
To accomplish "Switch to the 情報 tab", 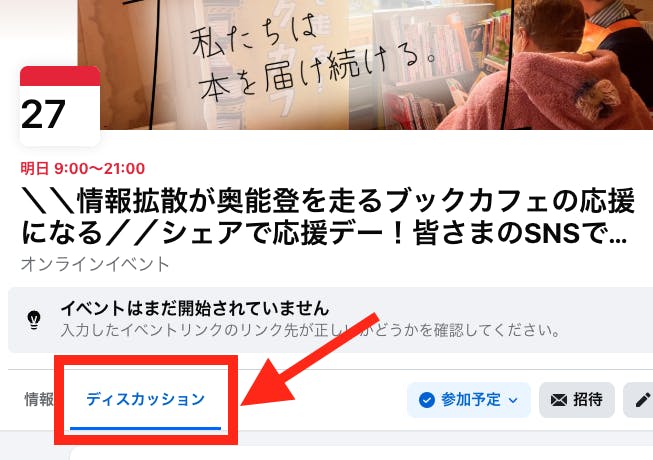I will pos(39,399).
